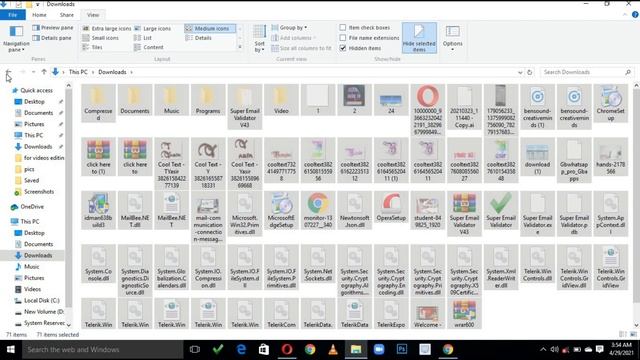Viewport: 640px width, 360px height.
Task: Select Newtonsoft.Json.dll file
Action: 354,210
